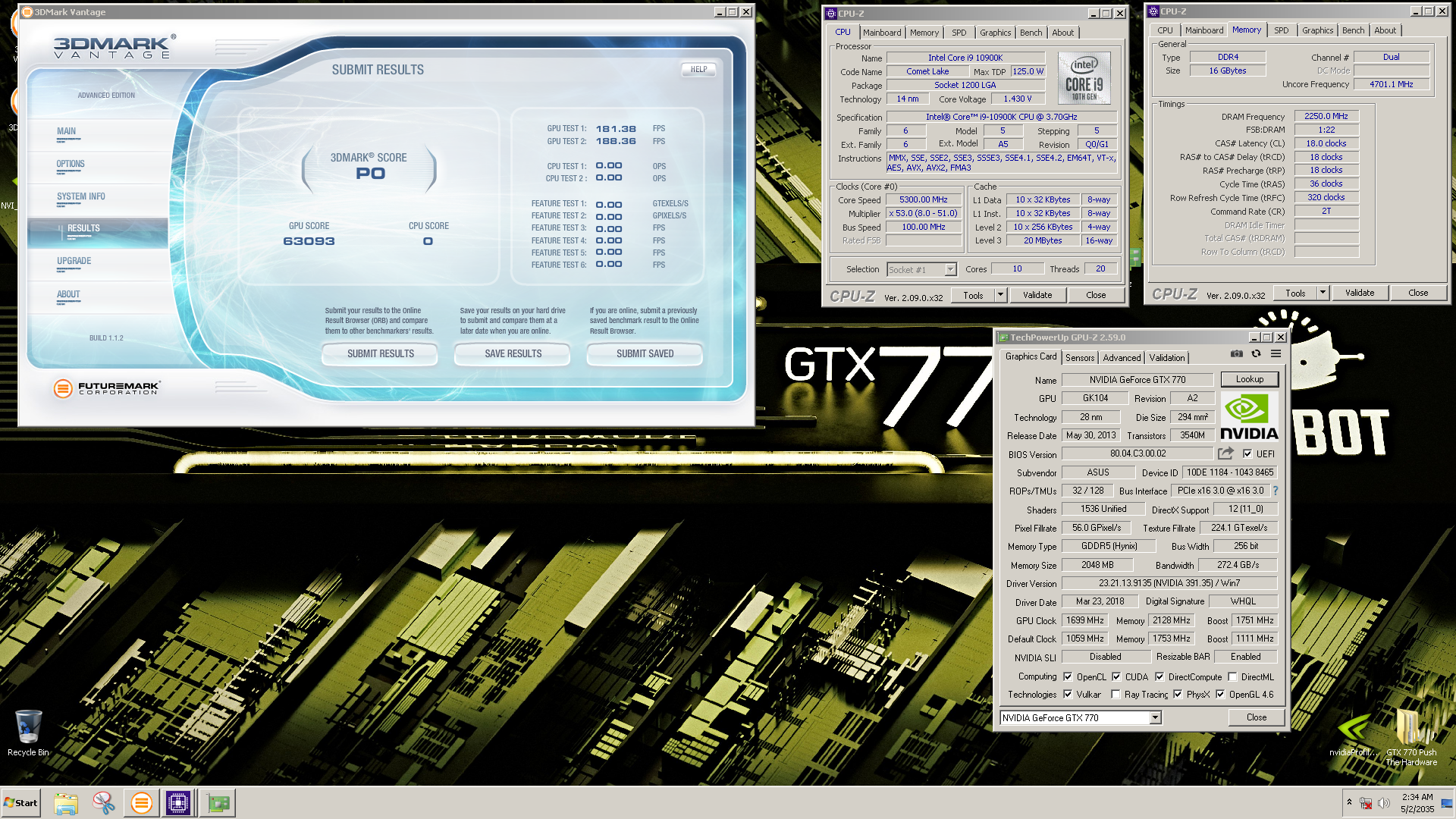Open UPGRADE in 3DMark Vantage sidebar

pos(97,264)
